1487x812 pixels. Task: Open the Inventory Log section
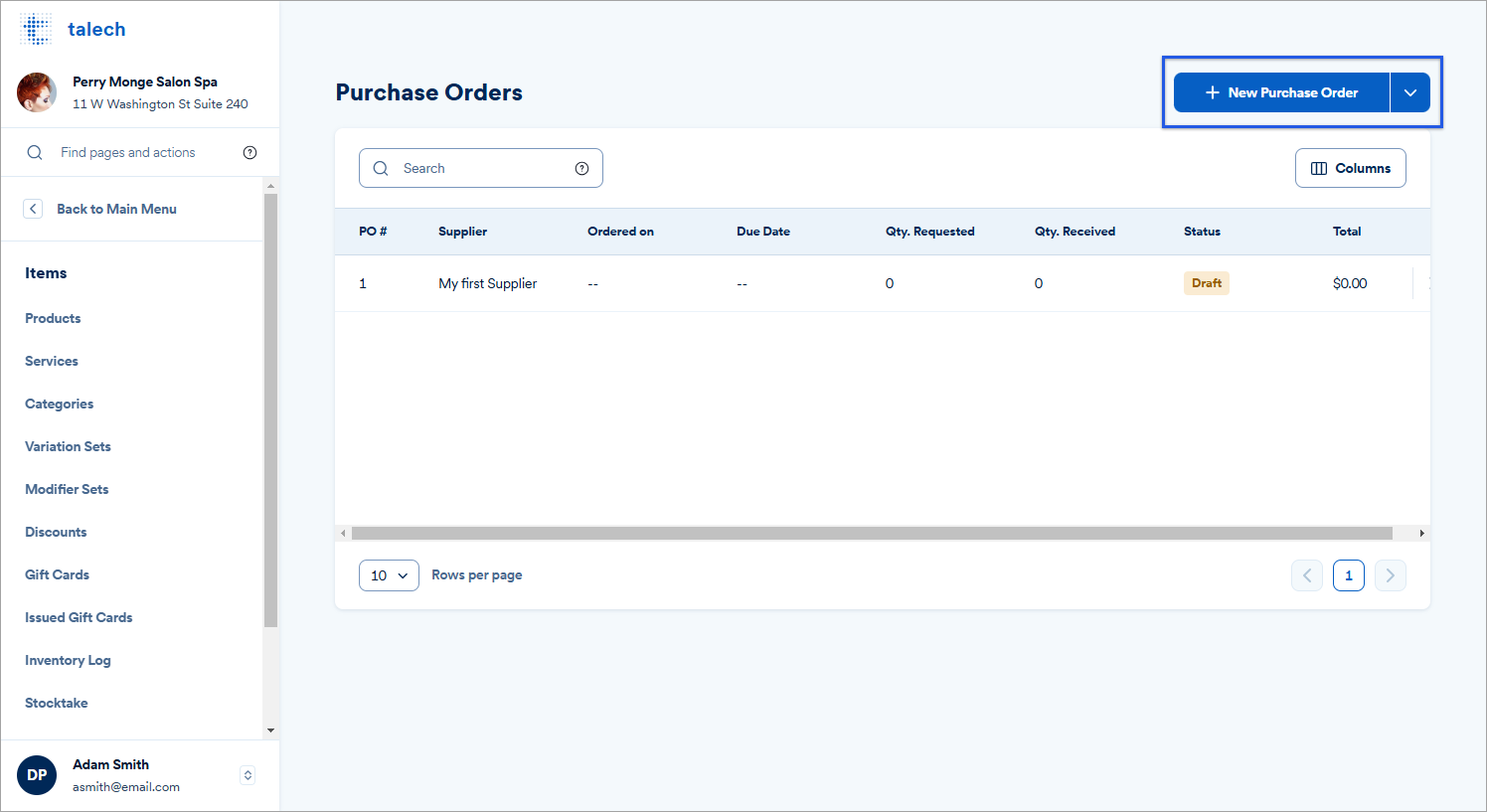point(68,660)
